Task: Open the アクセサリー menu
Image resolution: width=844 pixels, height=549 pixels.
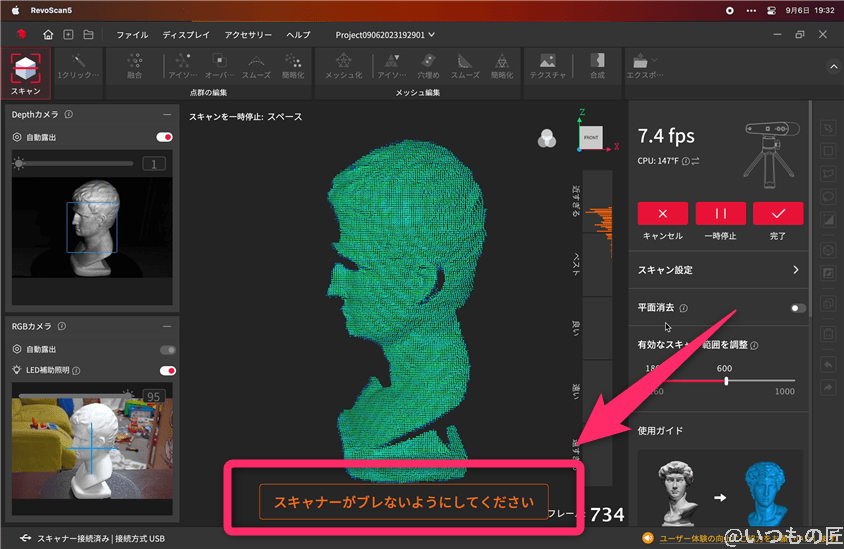Action: tap(247, 35)
